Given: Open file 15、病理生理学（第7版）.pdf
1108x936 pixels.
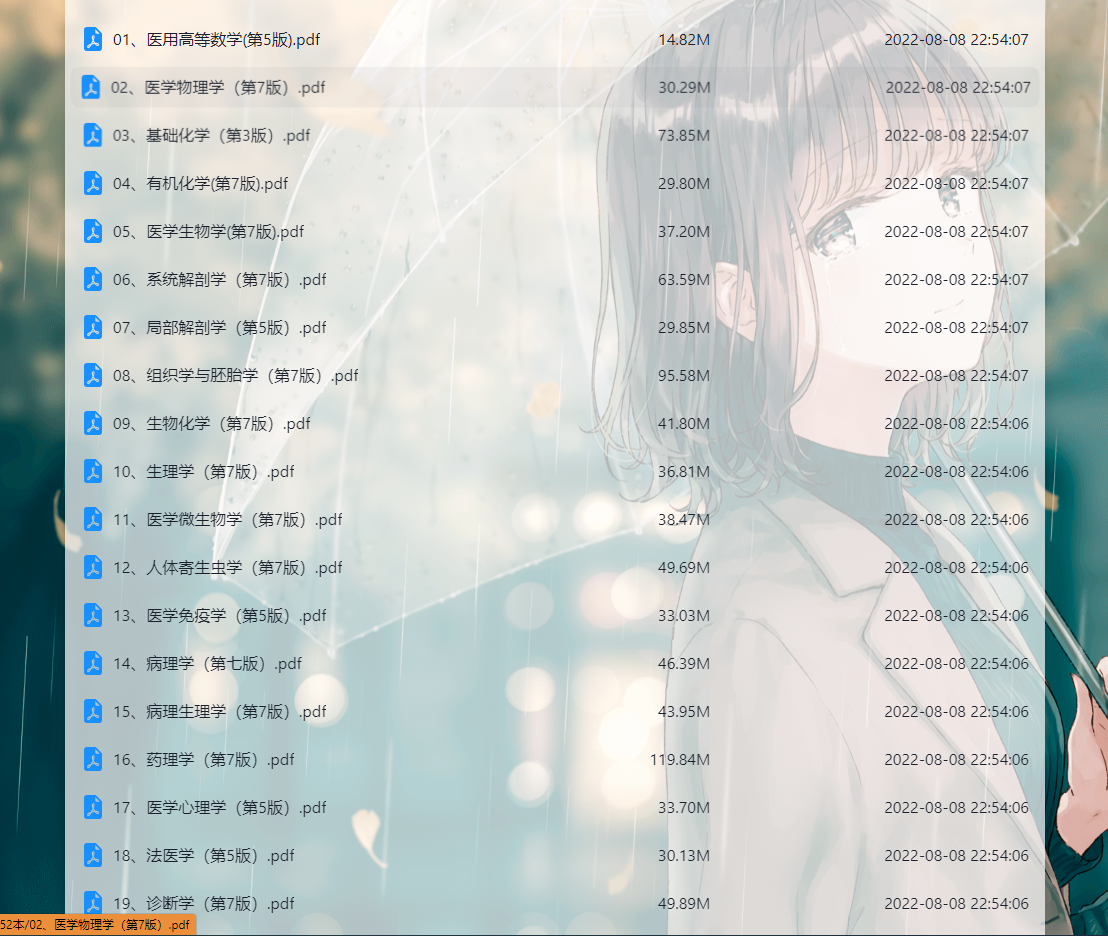Looking at the screenshot, I should (x=220, y=712).
